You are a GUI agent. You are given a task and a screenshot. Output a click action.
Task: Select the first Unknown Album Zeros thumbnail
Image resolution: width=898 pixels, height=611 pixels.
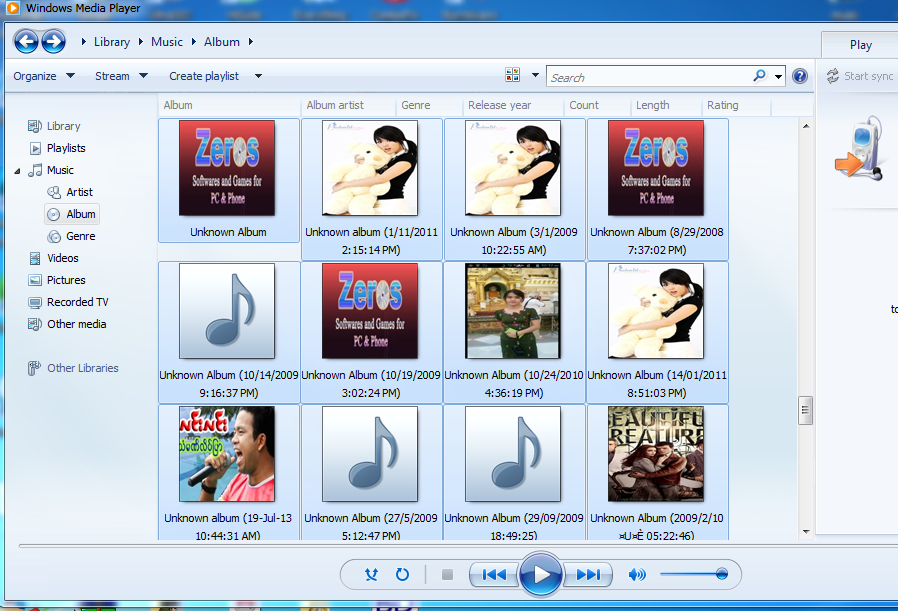click(x=227, y=168)
